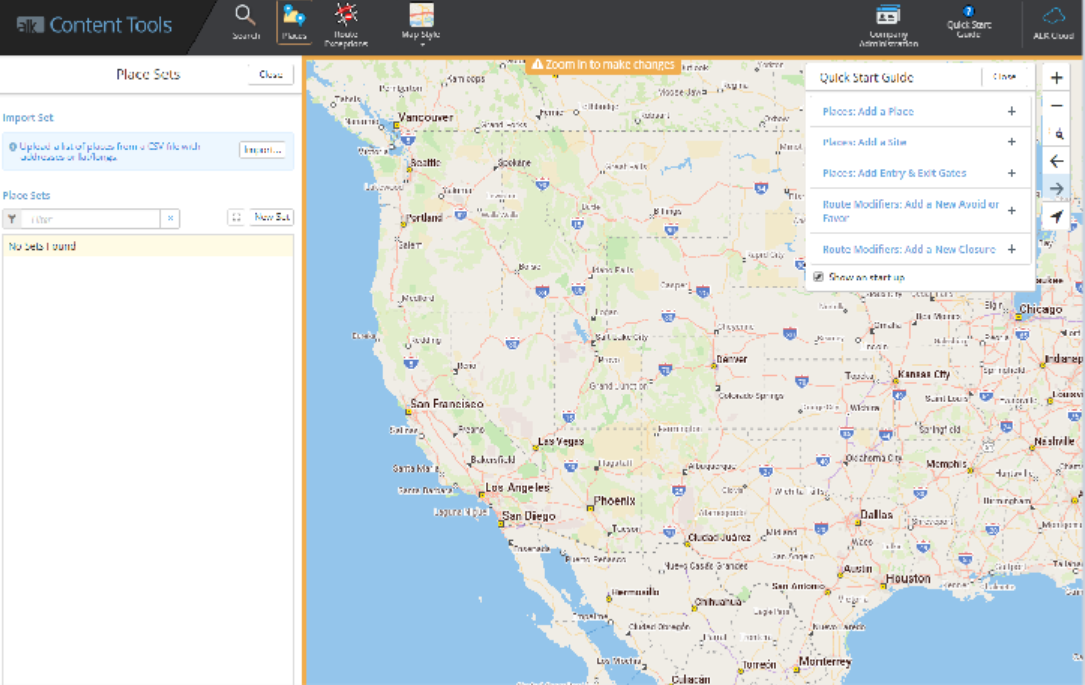Open Quick Start Guide from top bar
Screen dimensions: 1085x685
click(967, 22)
